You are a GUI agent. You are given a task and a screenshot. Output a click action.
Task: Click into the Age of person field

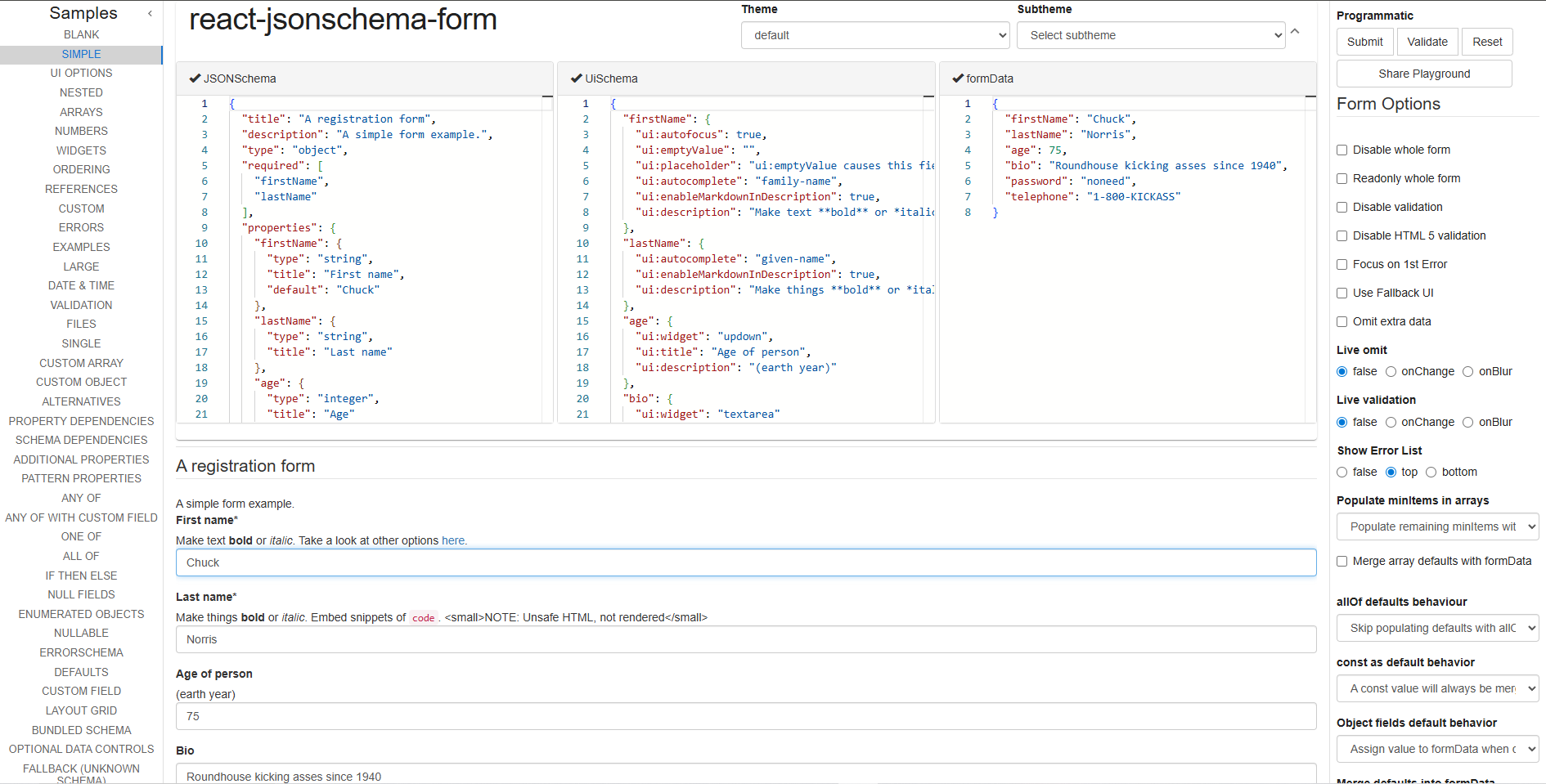746,716
